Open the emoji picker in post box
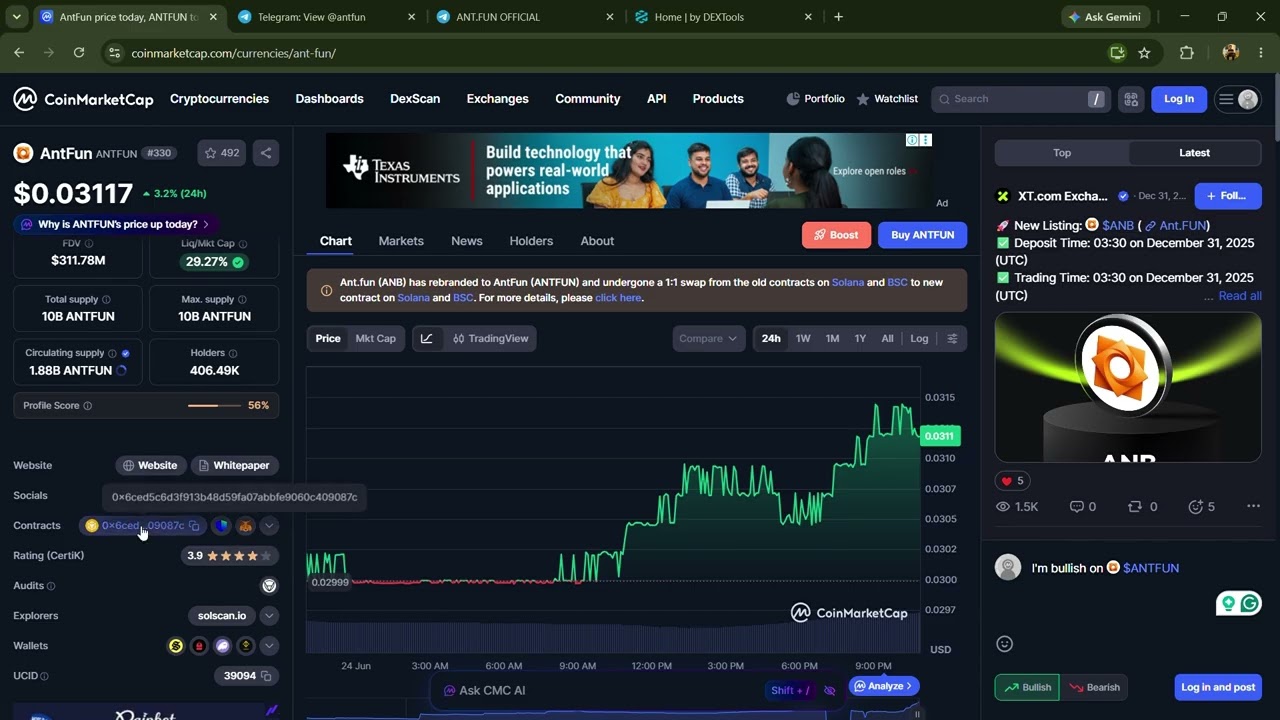1280x720 pixels. [1005, 644]
